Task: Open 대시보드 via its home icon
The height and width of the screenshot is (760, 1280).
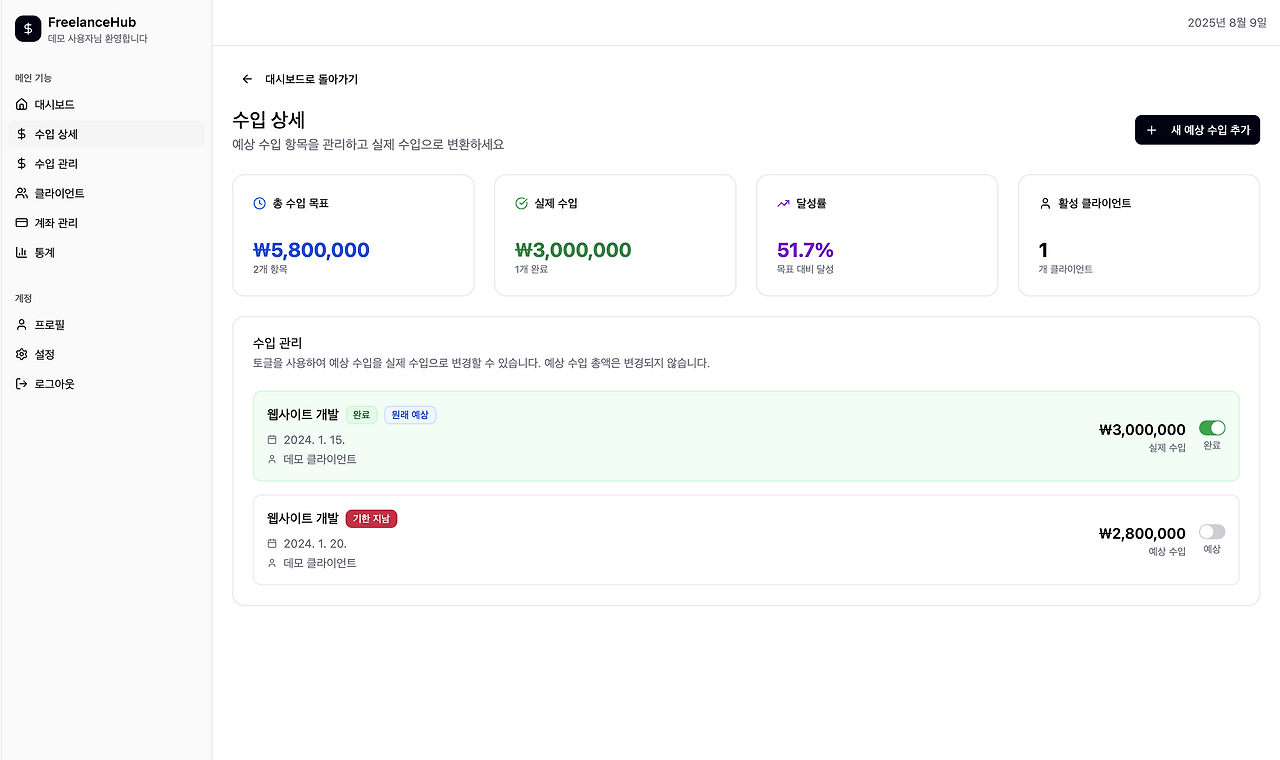Action: point(22,104)
